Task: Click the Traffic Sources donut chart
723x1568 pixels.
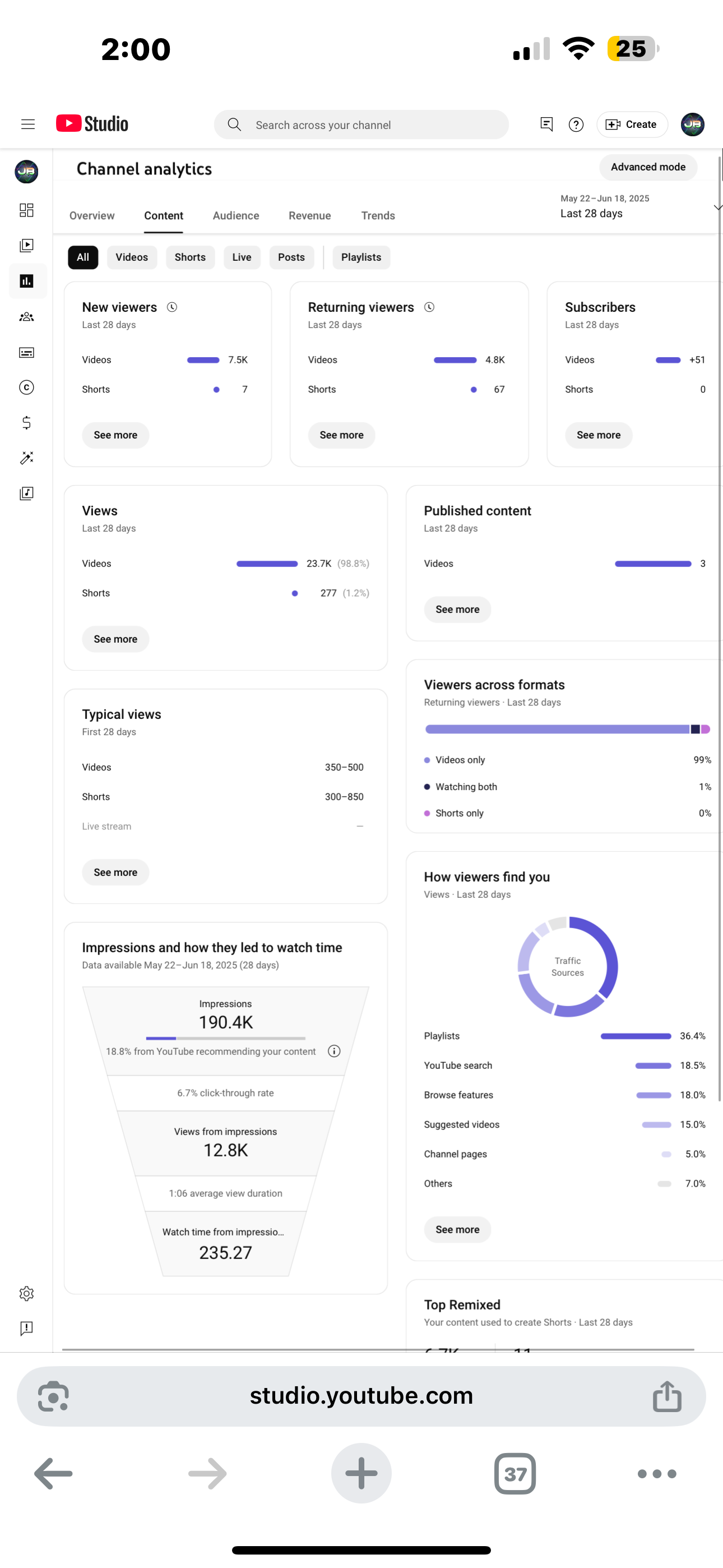Action: (568, 967)
